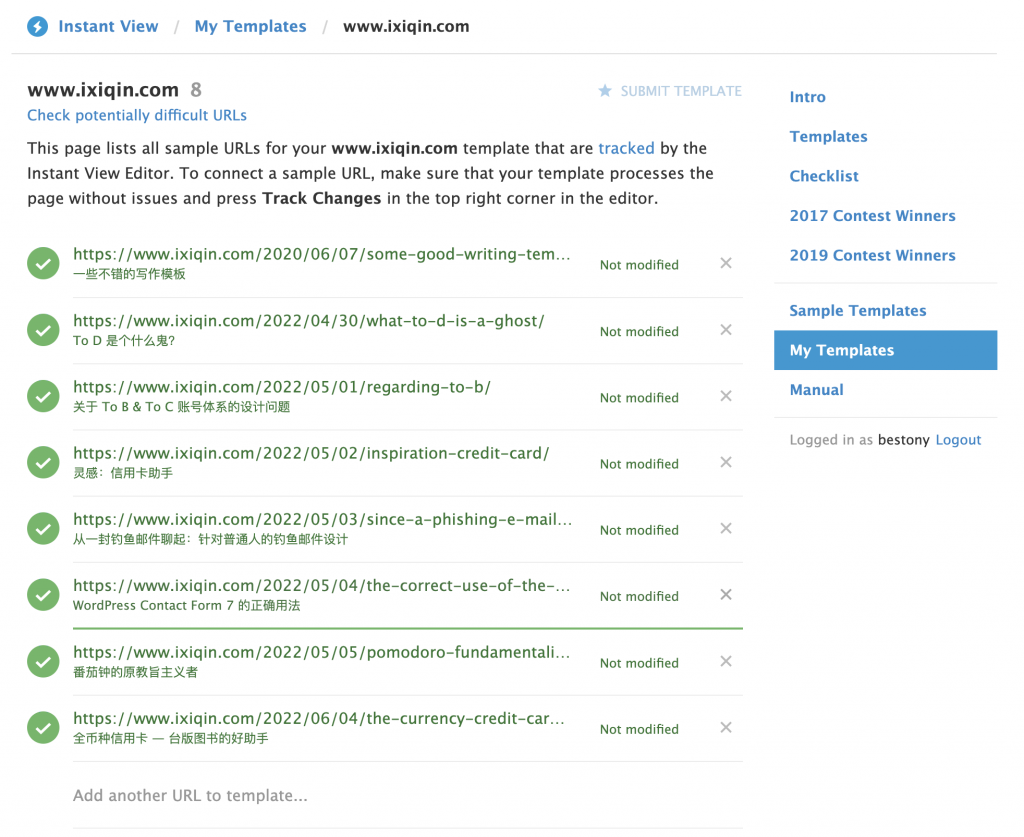Screen dimensions: 1024x837
Task: Remove the inspiration-credit-card URL
Action: pyautogui.click(x=725, y=461)
